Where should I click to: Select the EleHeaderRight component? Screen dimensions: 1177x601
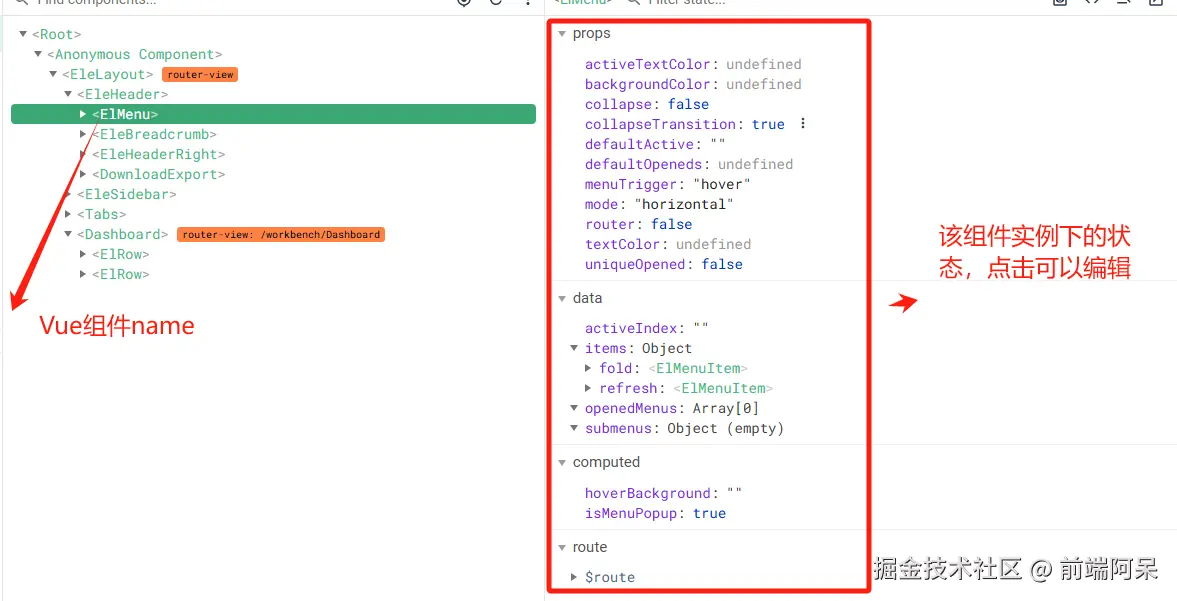coord(158,154)
